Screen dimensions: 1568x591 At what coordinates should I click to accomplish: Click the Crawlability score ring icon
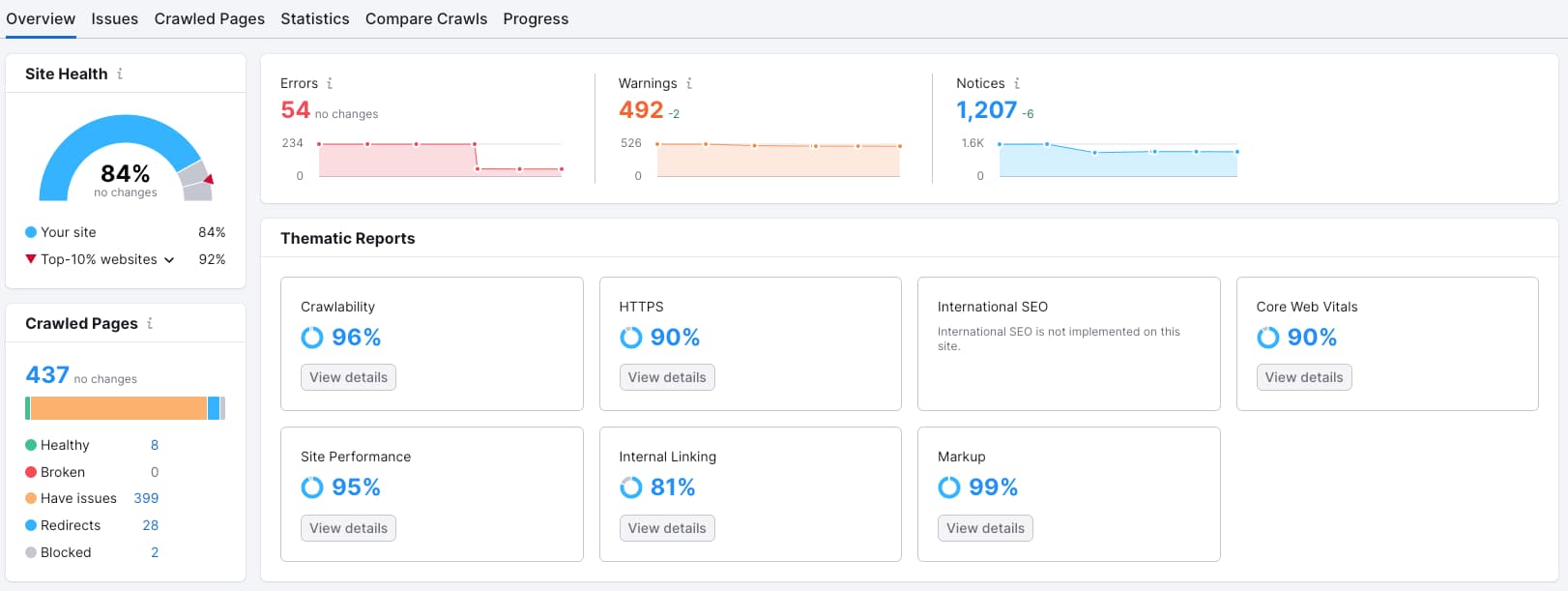312,338
